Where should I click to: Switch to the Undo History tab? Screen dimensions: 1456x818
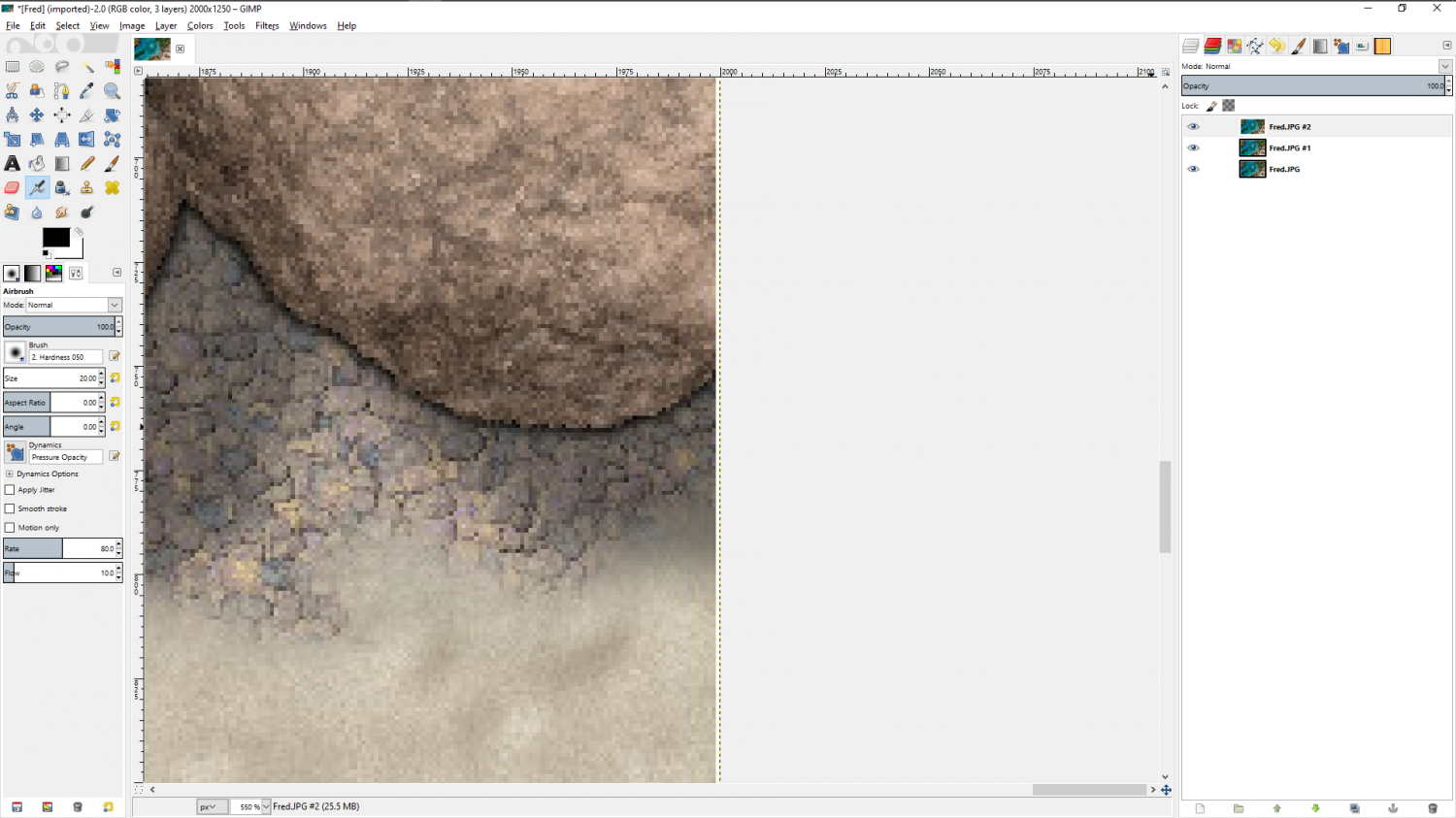pos(1276,46)
